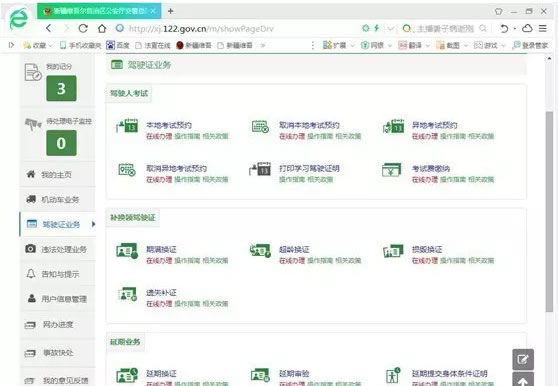
Task: Click 操作指南 under 取消本地考试预约
Action: (320, 136)
